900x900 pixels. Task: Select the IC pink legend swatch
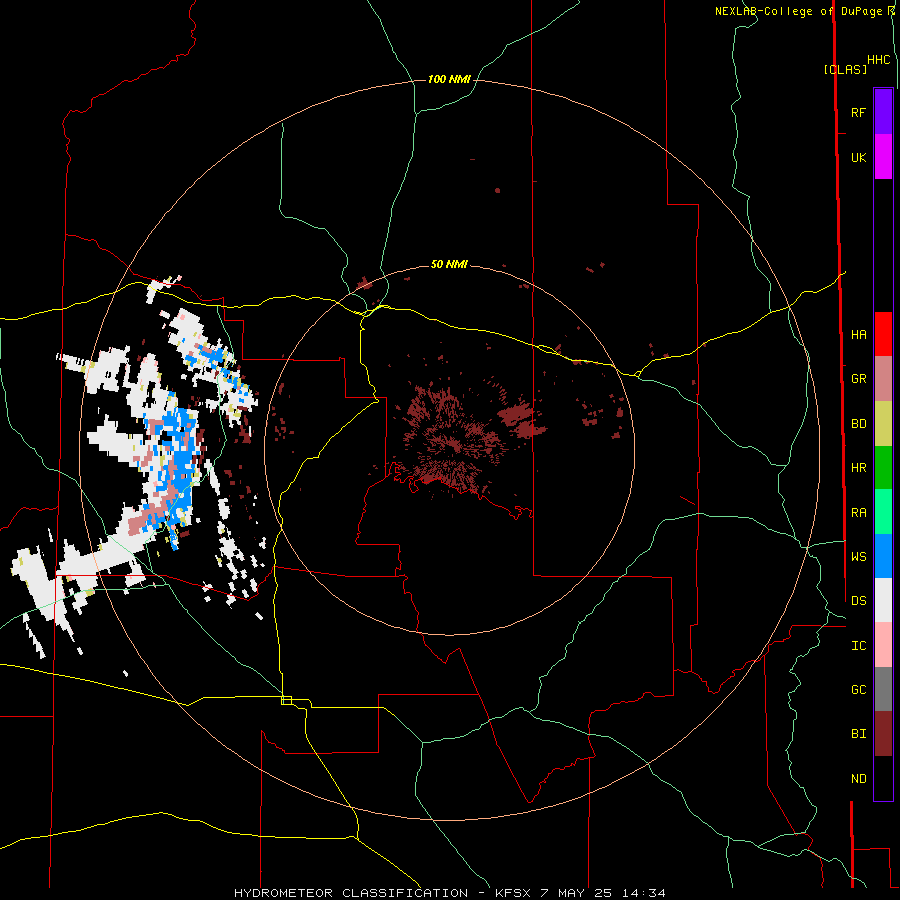click(x=883, y=645)
